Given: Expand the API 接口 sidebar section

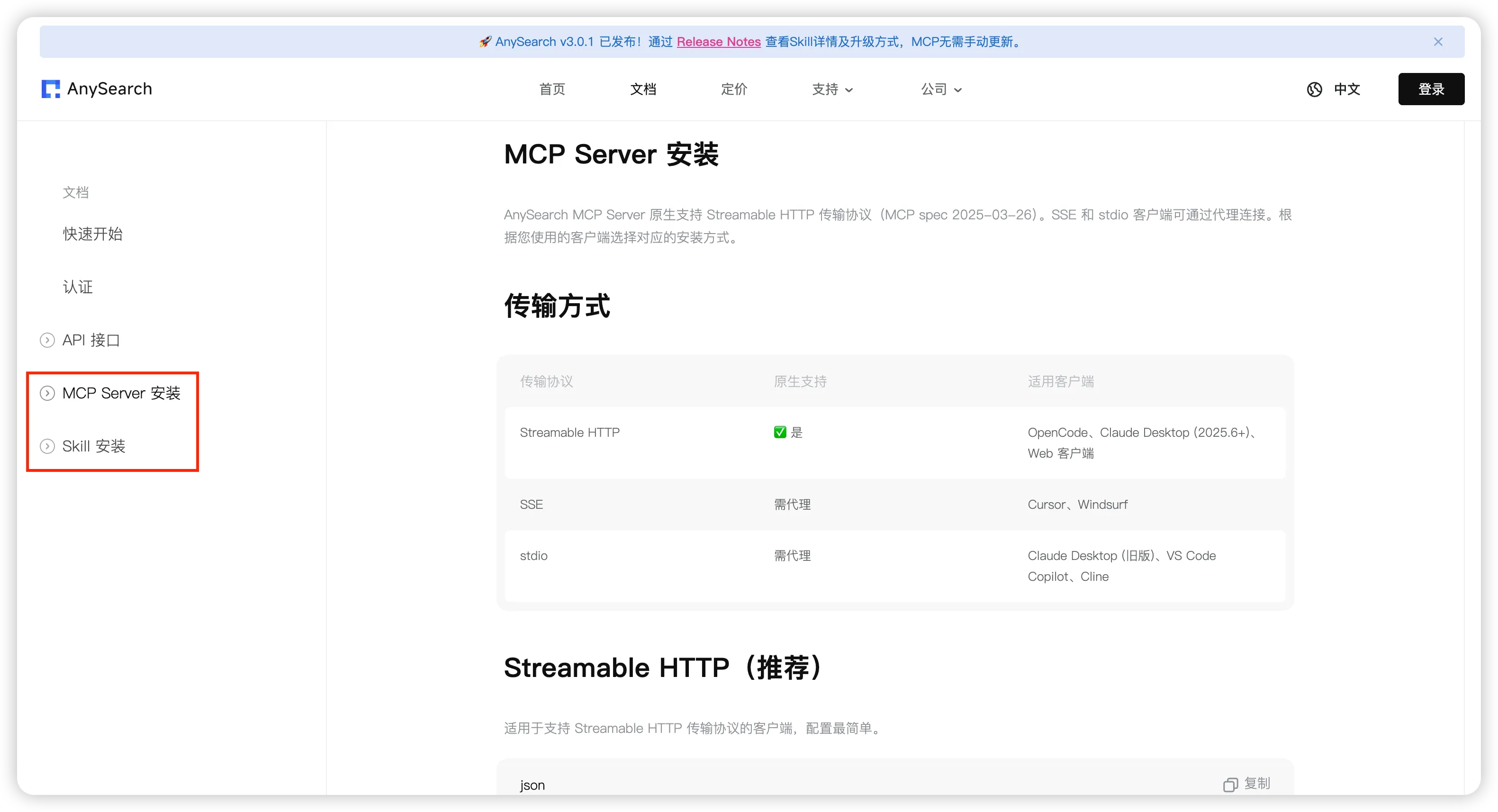Looking at the screenshot, I should (47, 340).
